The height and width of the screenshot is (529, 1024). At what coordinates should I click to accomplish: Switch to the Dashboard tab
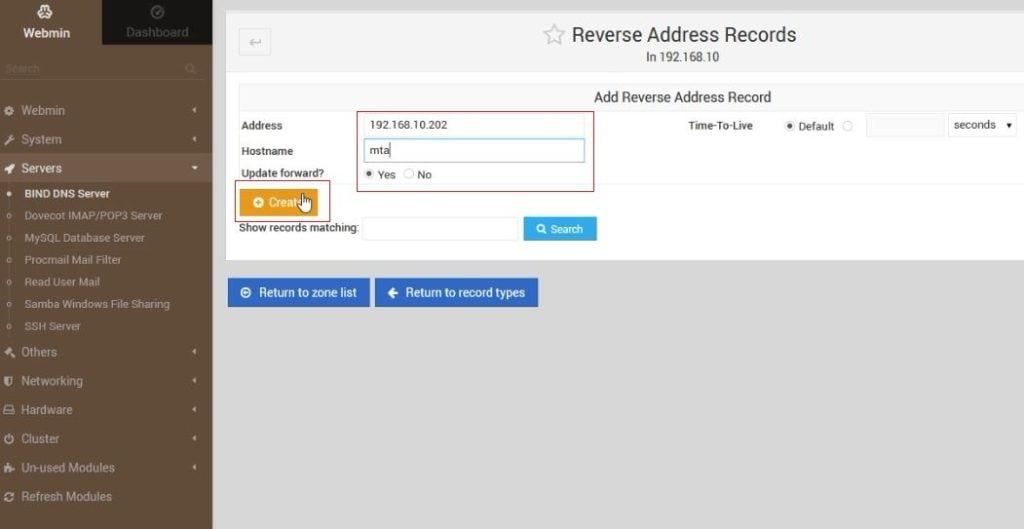click(x=157, y=22)
